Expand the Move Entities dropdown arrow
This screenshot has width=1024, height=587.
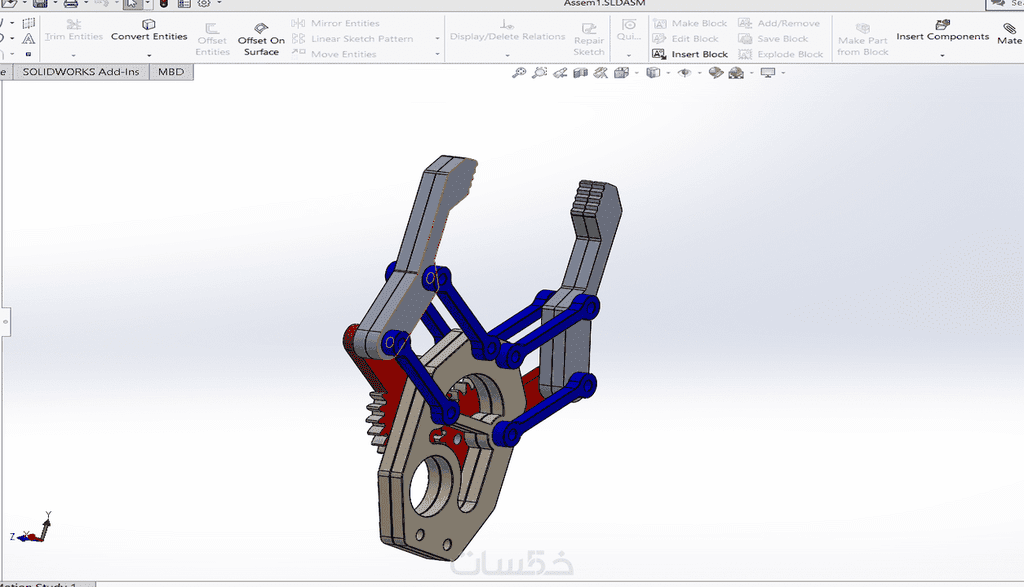coord(438,54)
